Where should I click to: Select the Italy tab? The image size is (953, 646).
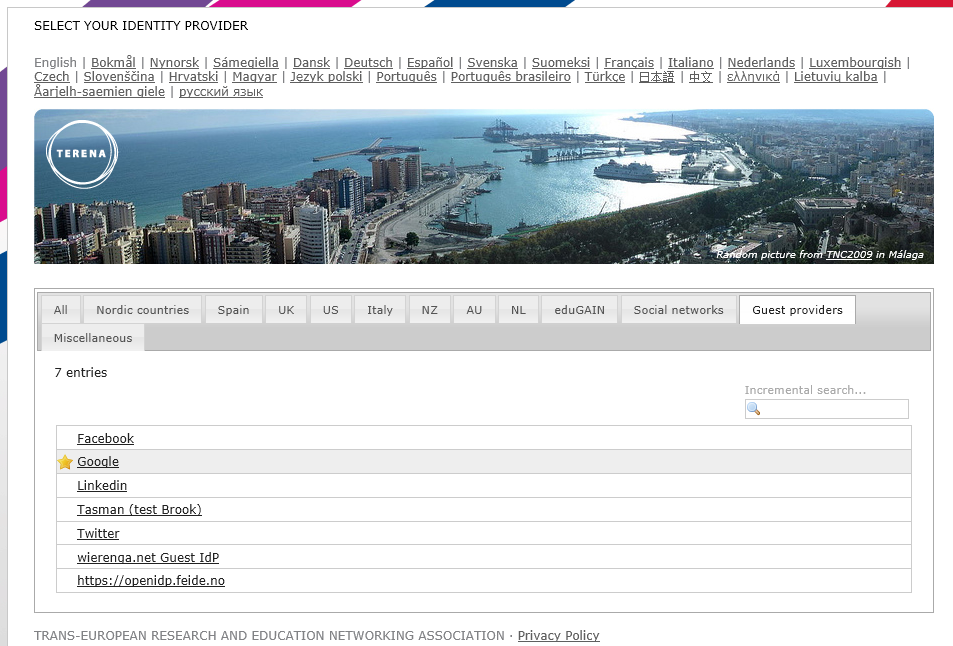pos(380,310)
